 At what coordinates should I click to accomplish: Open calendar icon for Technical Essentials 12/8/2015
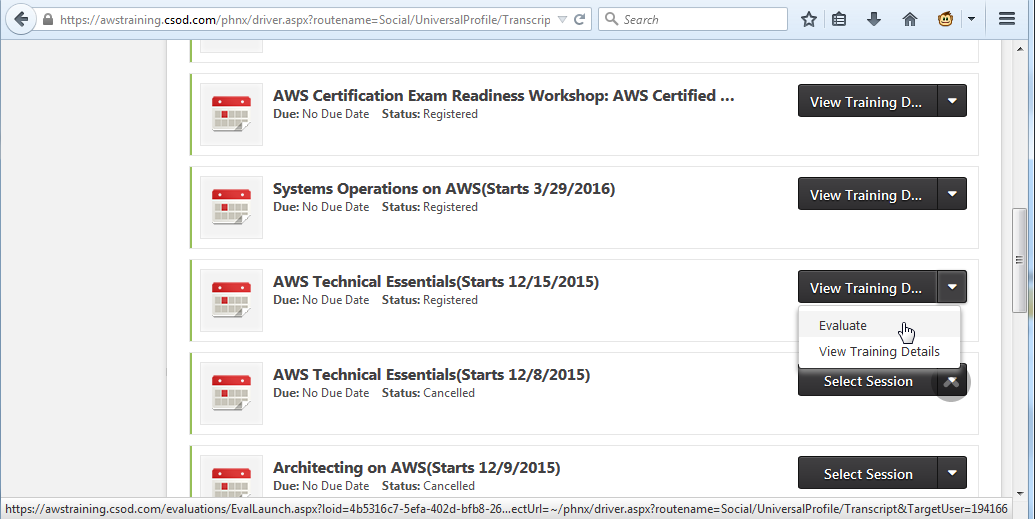(231, 394)
